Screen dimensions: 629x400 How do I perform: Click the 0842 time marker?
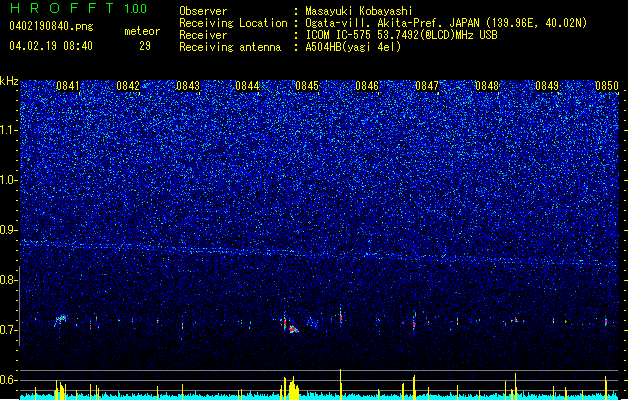coord(128,85)
